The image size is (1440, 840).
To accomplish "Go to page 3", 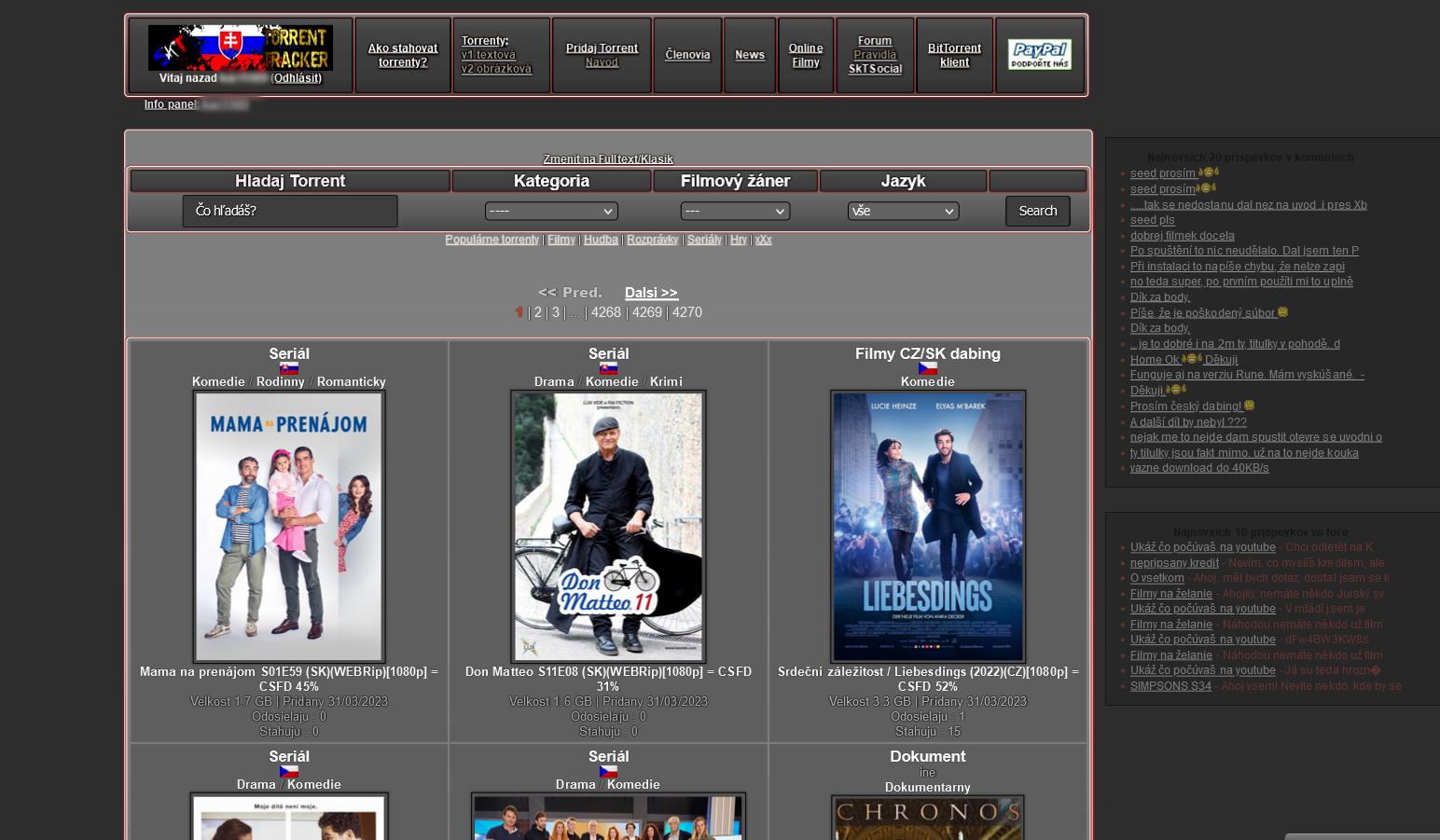I will point(556,312).
